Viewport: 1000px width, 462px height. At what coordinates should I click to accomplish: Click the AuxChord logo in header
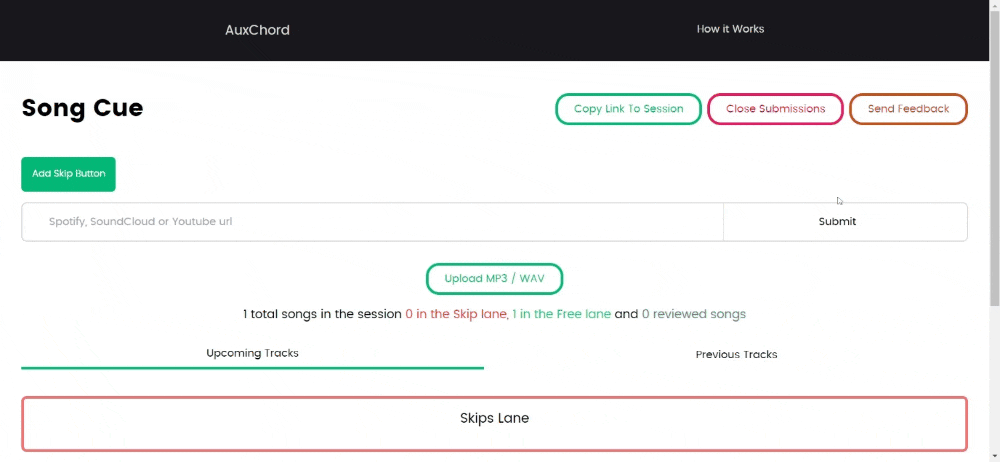pos(257,30)
